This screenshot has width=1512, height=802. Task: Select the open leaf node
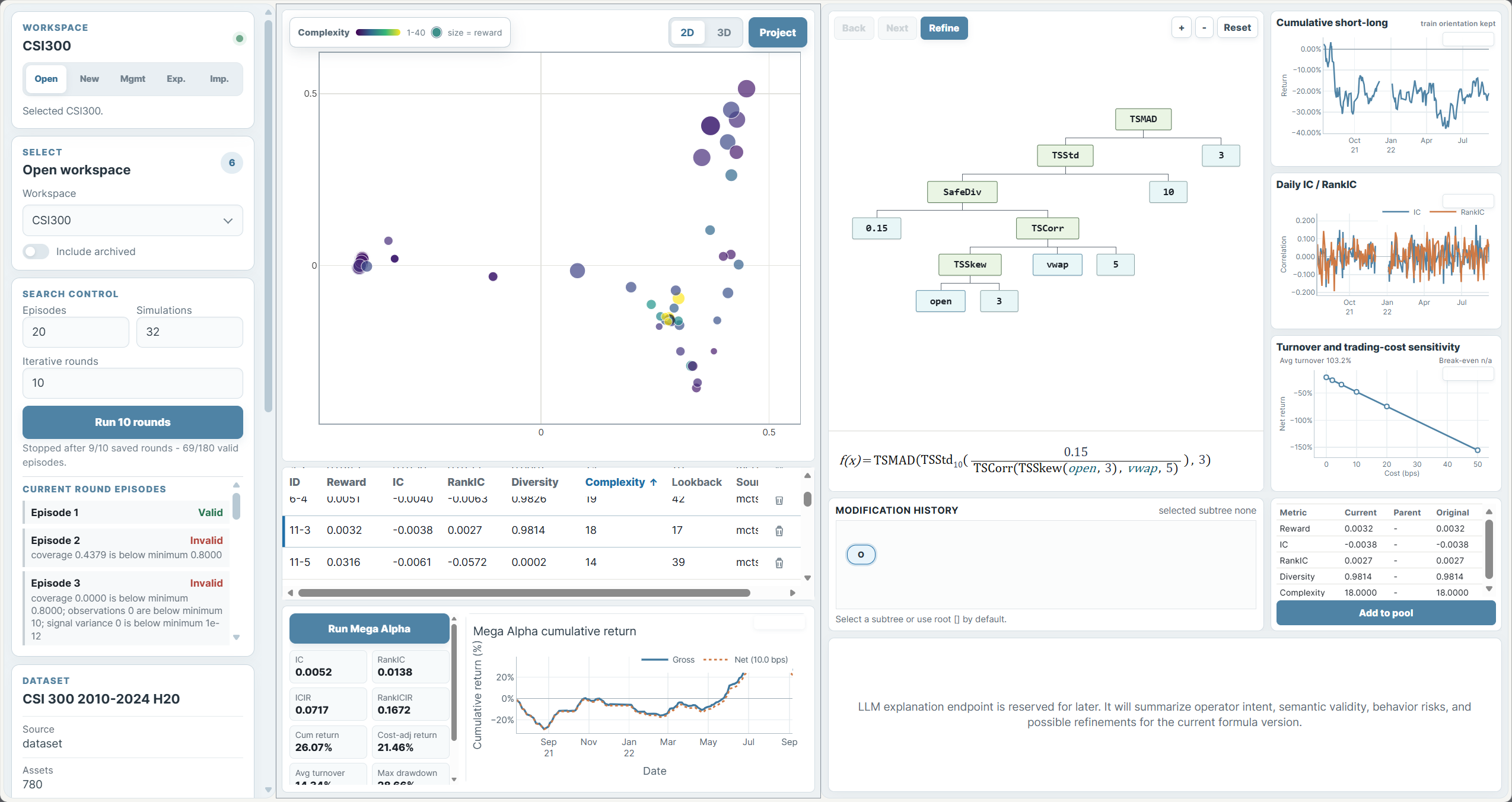pos(941,301)
